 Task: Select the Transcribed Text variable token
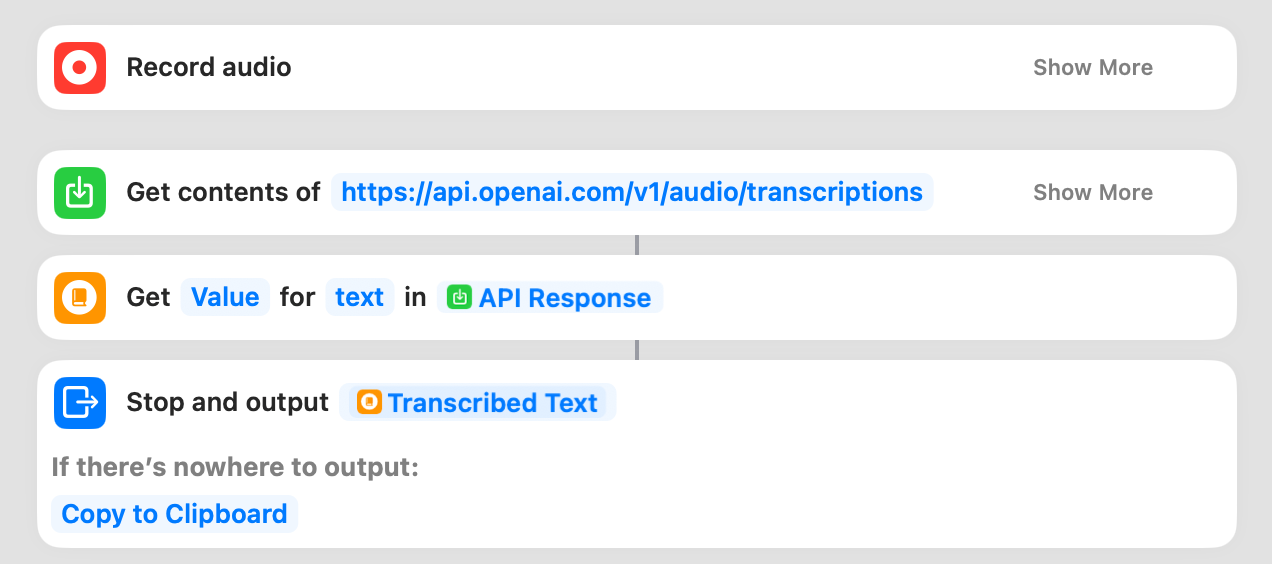(492, 403)
